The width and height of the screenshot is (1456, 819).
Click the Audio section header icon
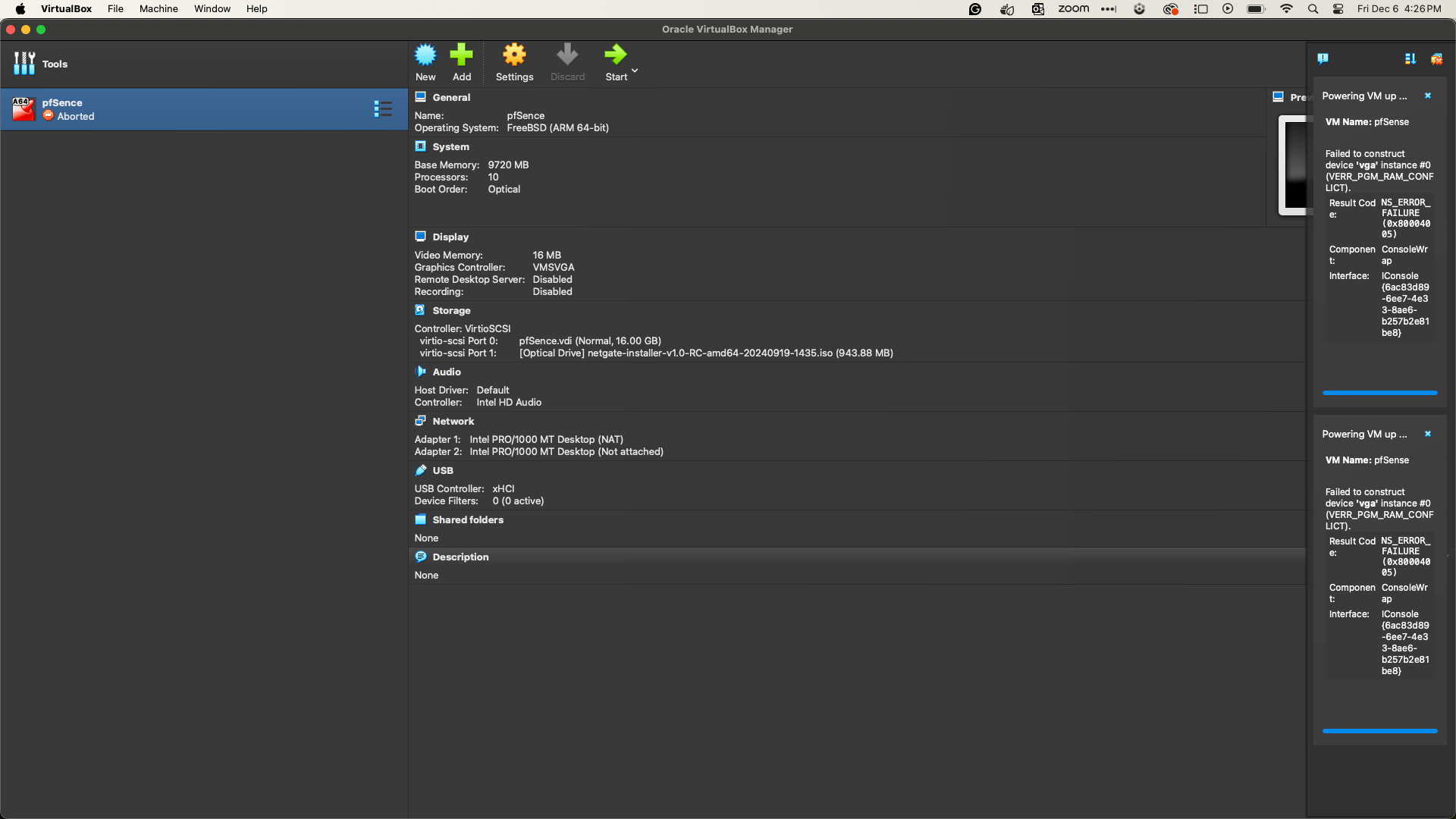coord(420,372)
